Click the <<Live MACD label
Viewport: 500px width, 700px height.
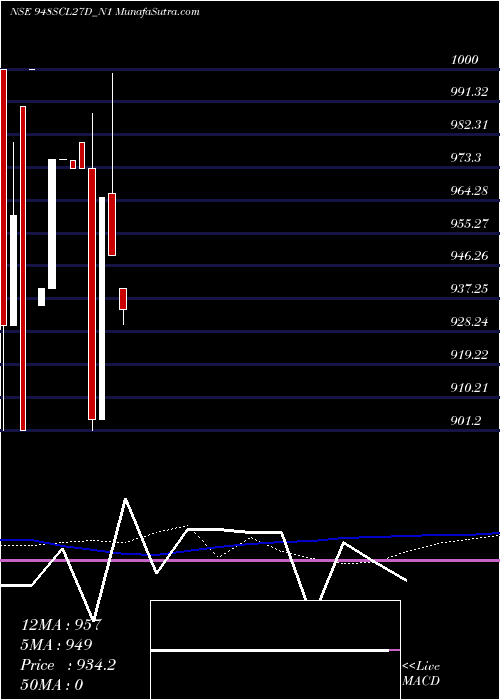(x=421, y=674)
